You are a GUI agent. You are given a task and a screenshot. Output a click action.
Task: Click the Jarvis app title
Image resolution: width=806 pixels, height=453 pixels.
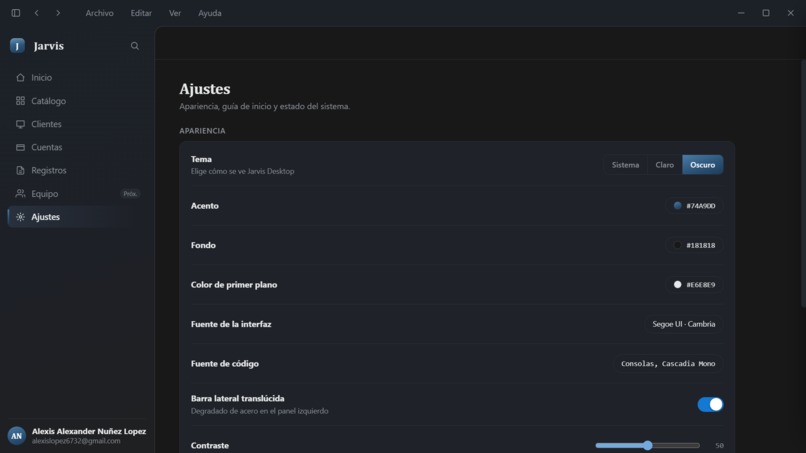click(x=49, y=46)
